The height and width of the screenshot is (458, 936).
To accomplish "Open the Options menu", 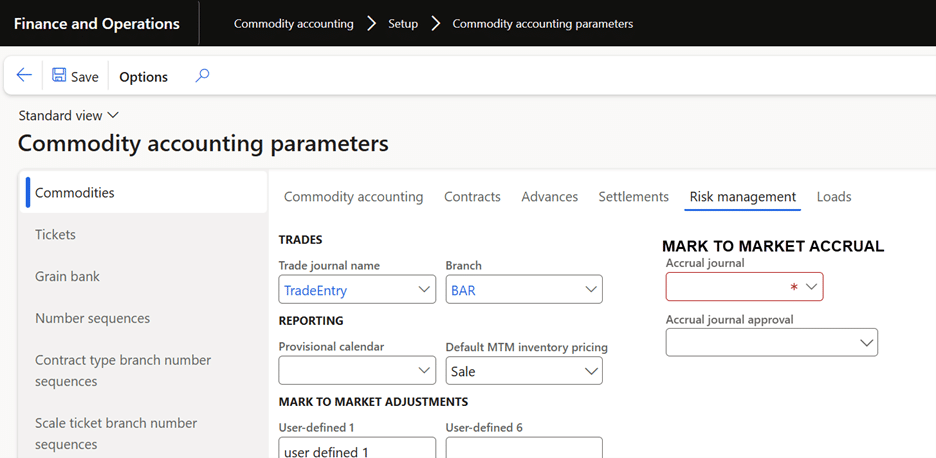I will (x=143, y=77).
